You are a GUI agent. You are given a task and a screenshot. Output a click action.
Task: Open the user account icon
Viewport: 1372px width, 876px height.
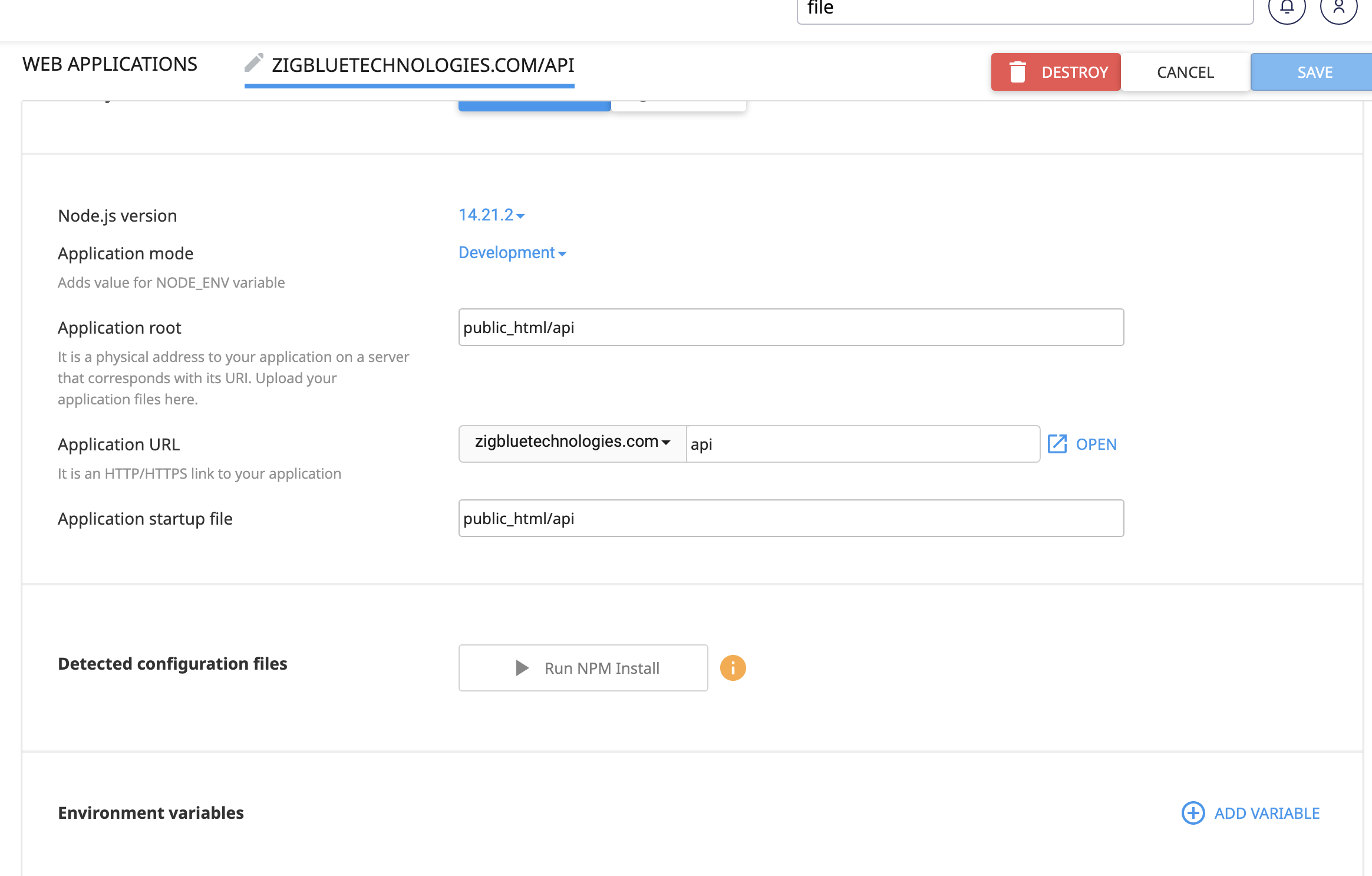1338,7
